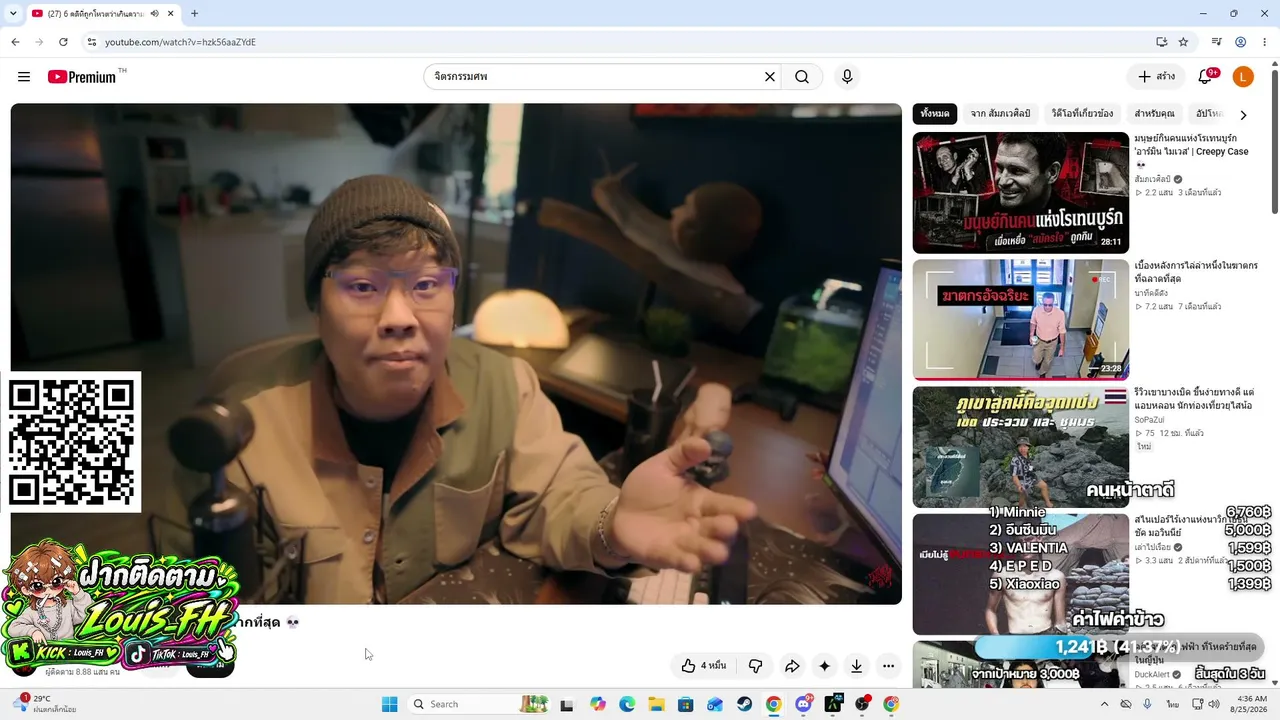1280x720 pixels.
Task: Open Discord from taskbar
Action: coord(803,704)
